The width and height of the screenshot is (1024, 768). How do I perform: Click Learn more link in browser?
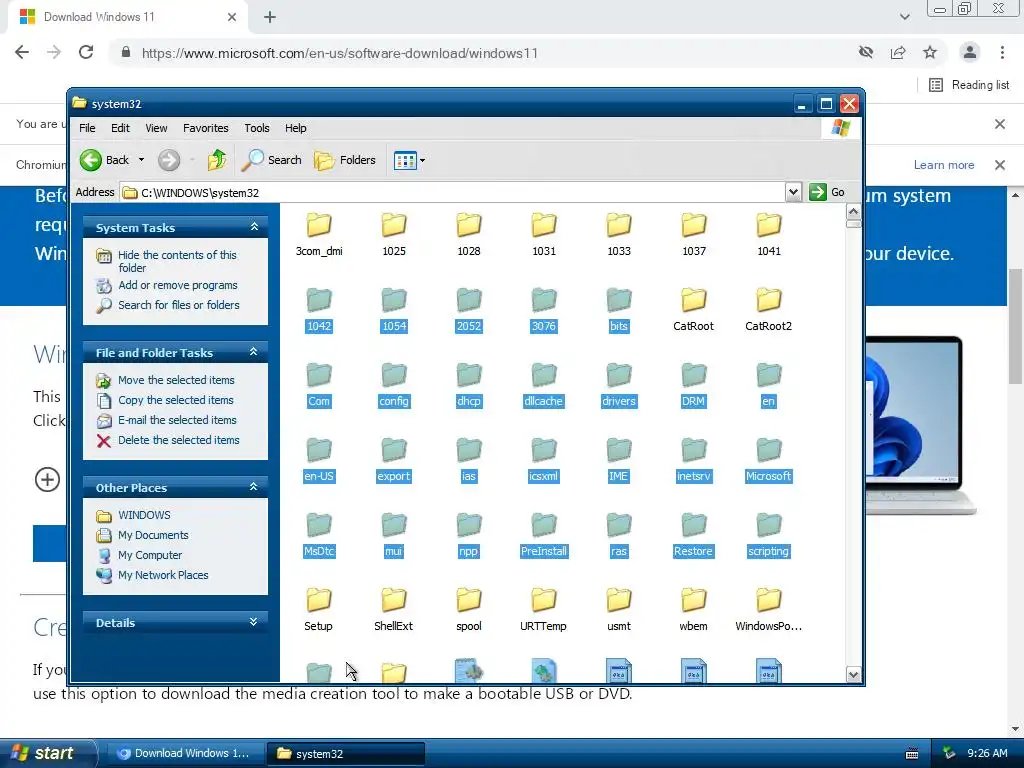(x=944, y=165)
